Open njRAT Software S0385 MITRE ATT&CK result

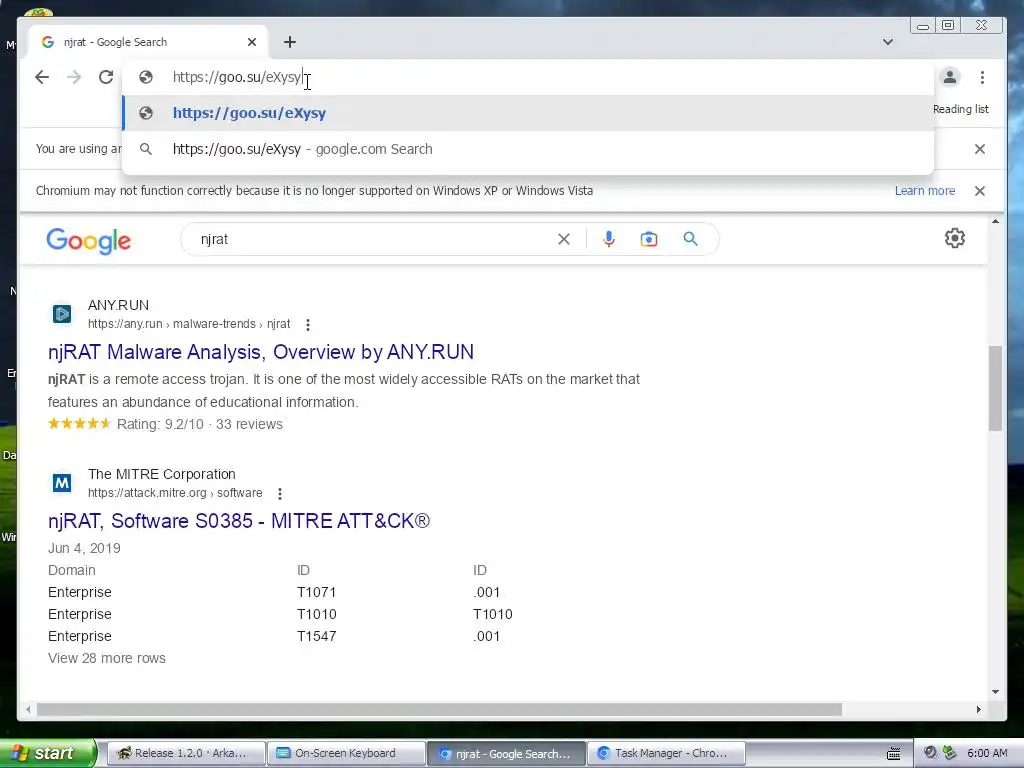pyautogui.click(x=239, y=521)
